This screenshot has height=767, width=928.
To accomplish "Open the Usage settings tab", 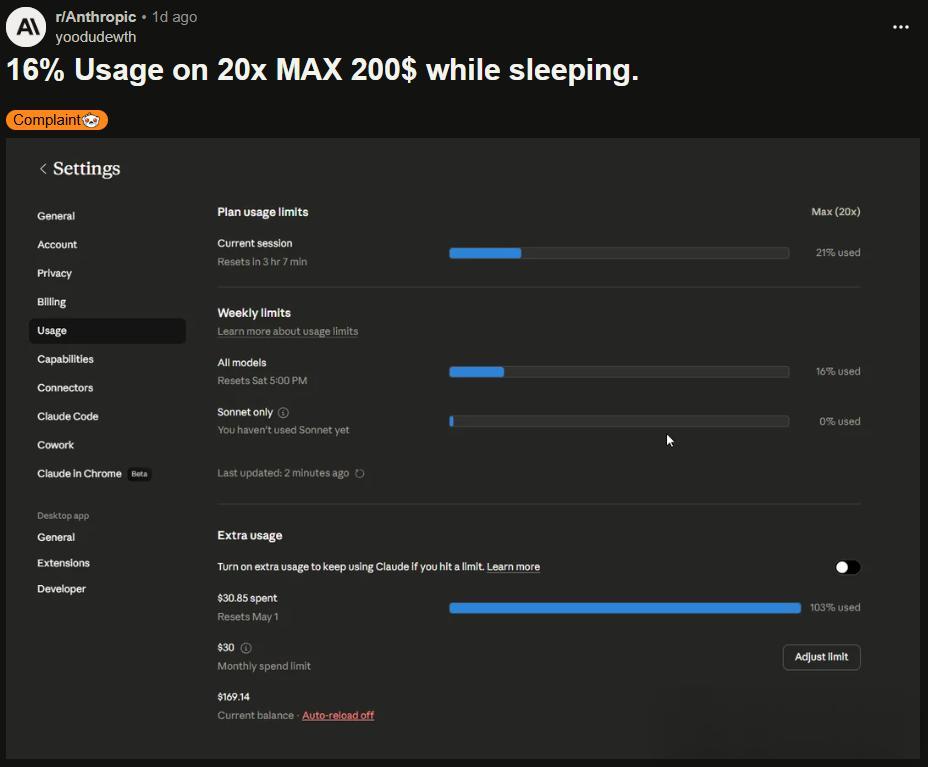I will (x=52, y=331).
